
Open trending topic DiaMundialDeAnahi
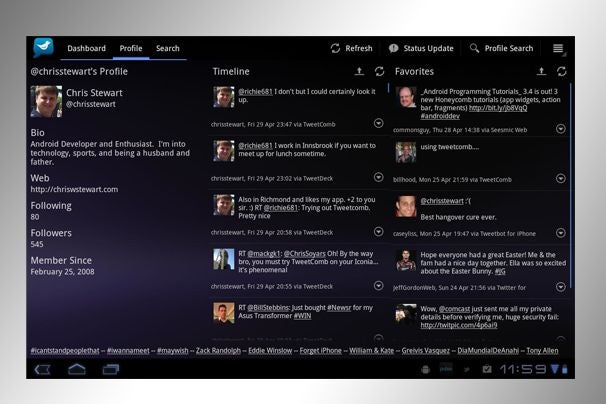coord(488,351)
